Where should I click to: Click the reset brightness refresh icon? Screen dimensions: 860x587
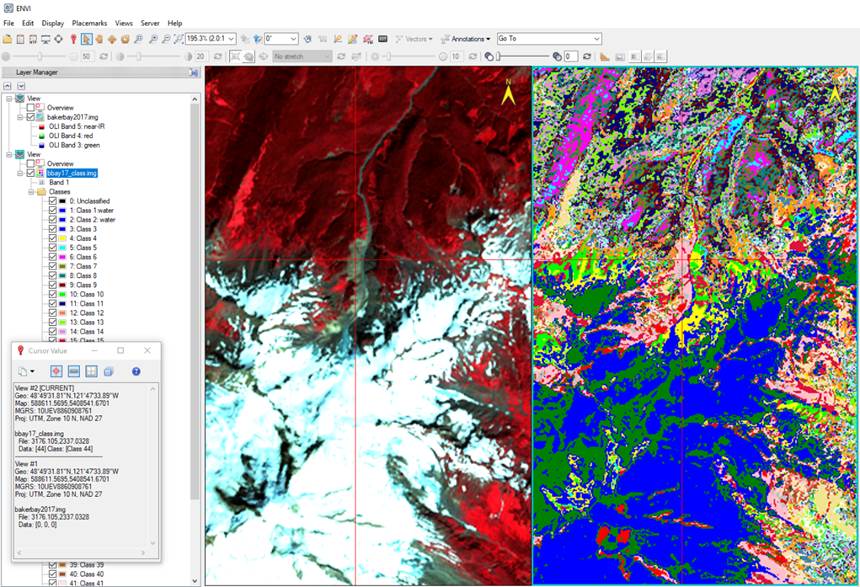pos(104,57)
